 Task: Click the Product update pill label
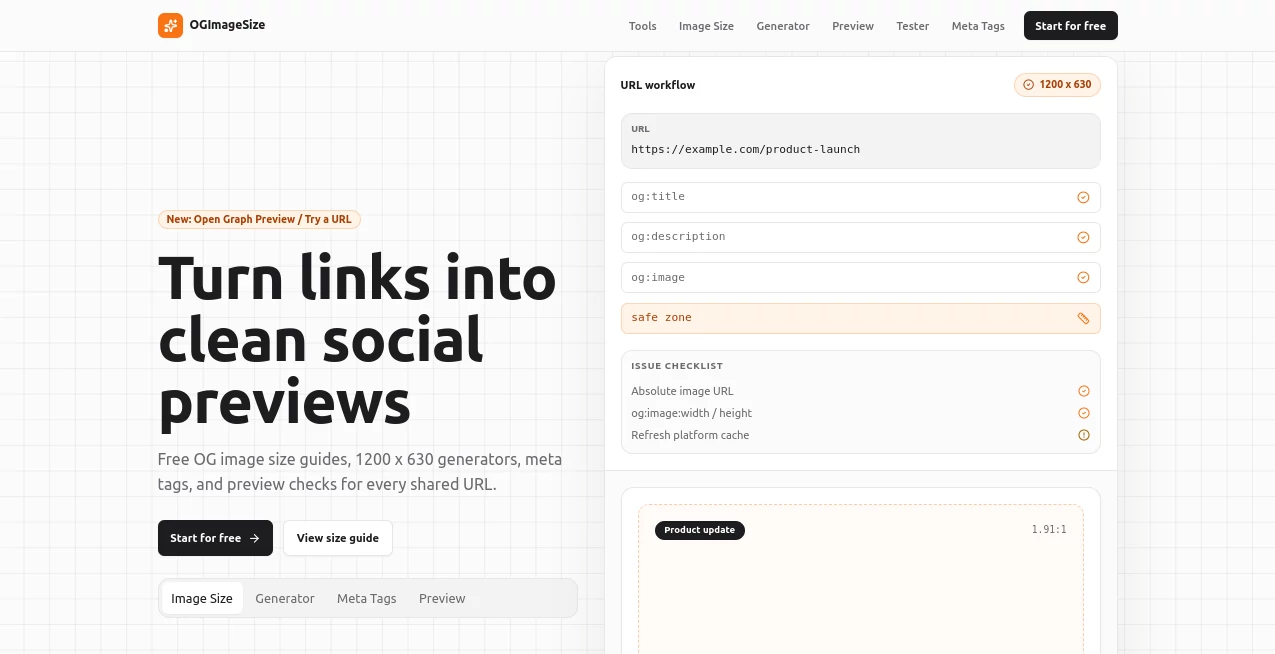click(700, 530)
